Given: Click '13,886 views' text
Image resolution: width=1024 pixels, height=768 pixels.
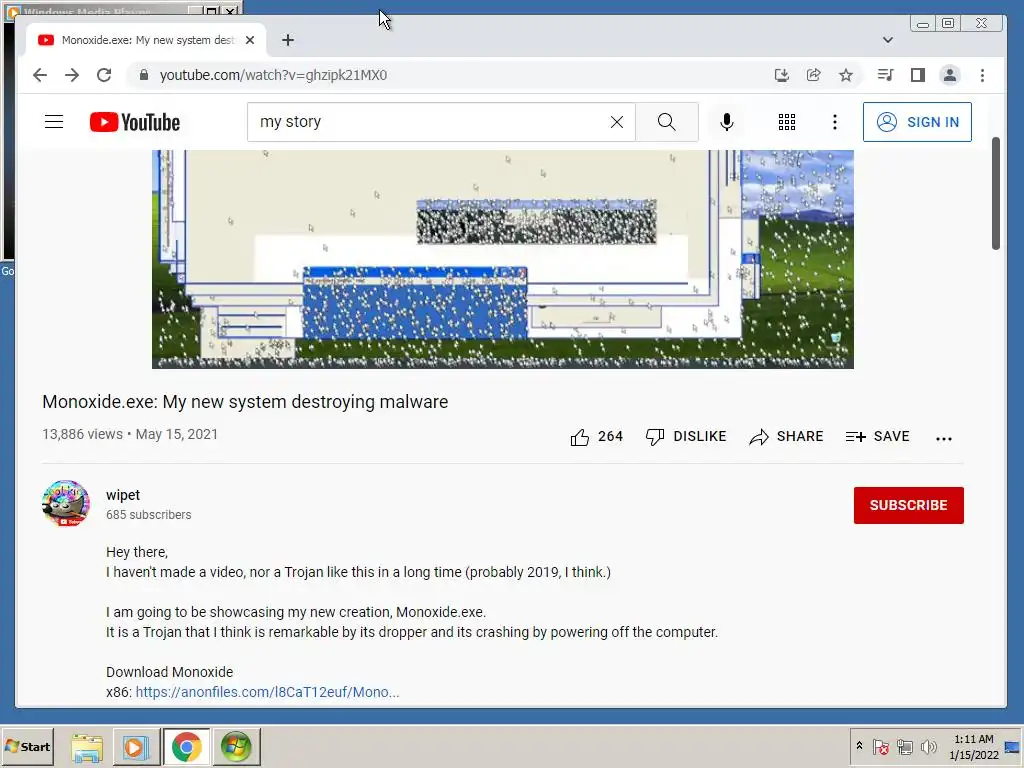Looking at the screenshot, I should pyautogui.click(x=82, y=434).
